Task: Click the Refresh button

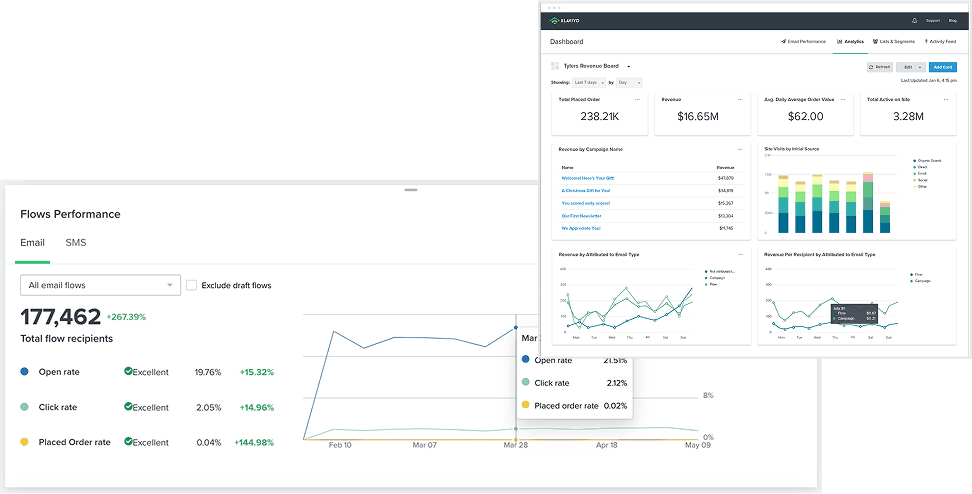Action: (880, 67)
